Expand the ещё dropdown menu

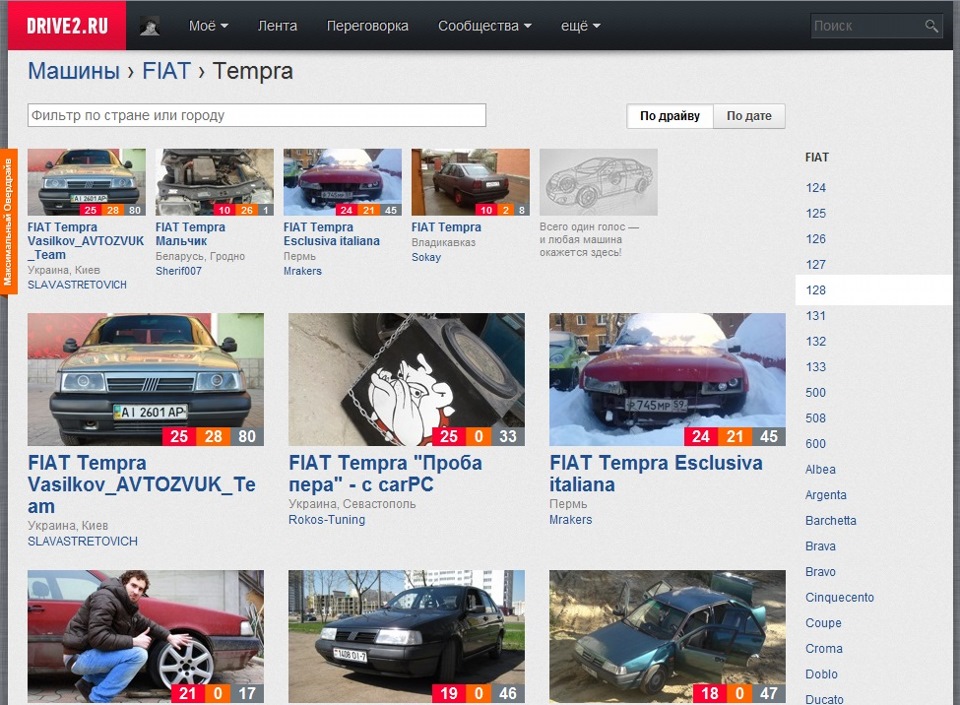(x=580, y=26)
